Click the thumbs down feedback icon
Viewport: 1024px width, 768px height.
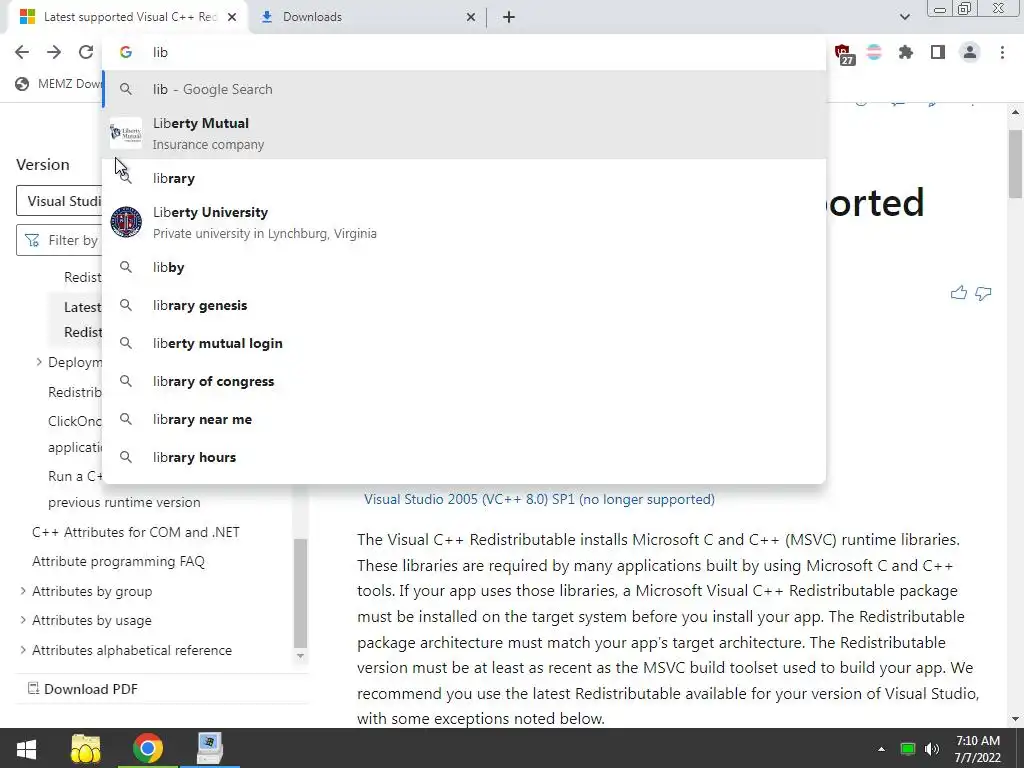[x=983, y=293]
